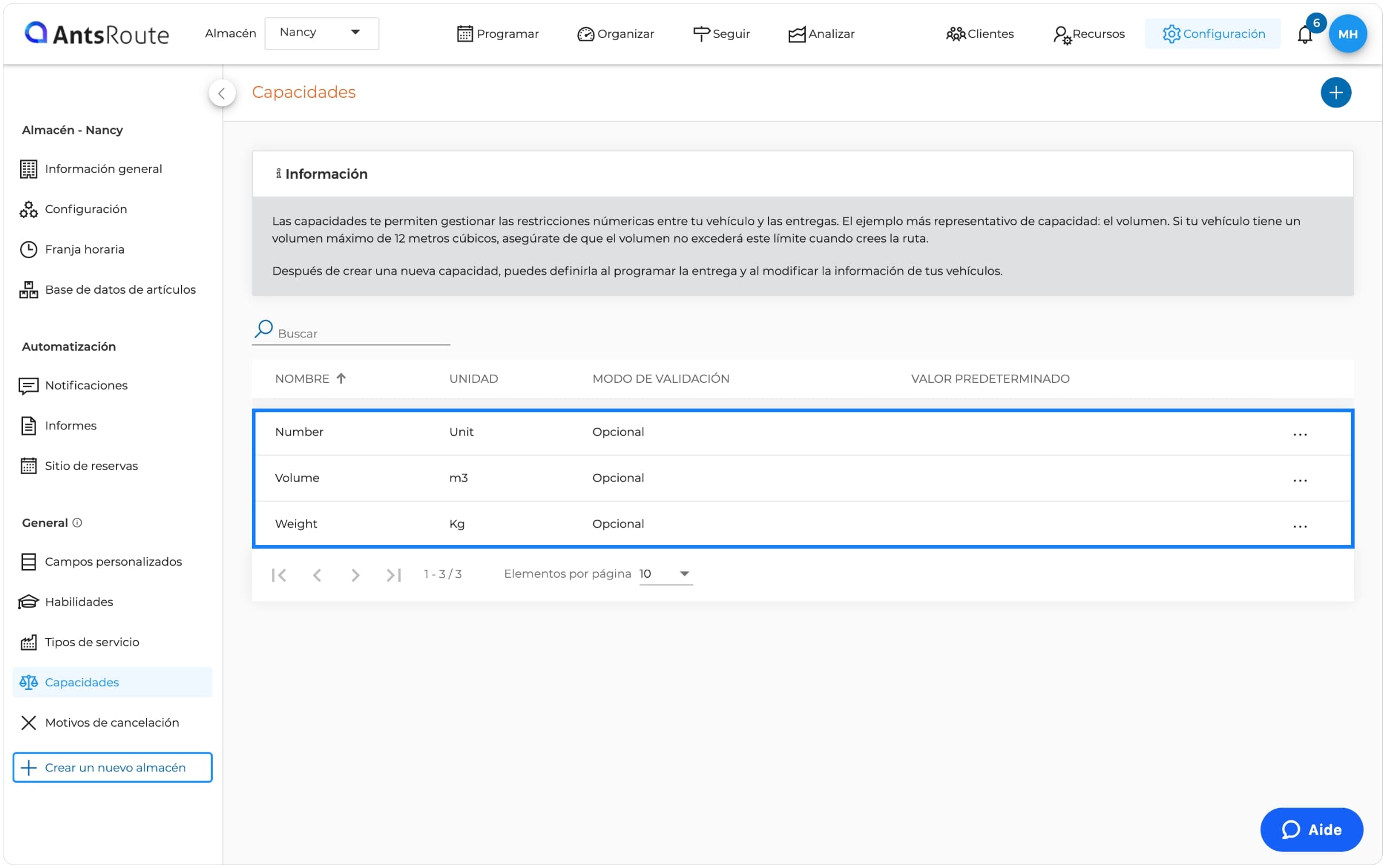Open the MH user avatar menu
Viewport: 1385px width, 868px height.
(x=1347, y=34)
